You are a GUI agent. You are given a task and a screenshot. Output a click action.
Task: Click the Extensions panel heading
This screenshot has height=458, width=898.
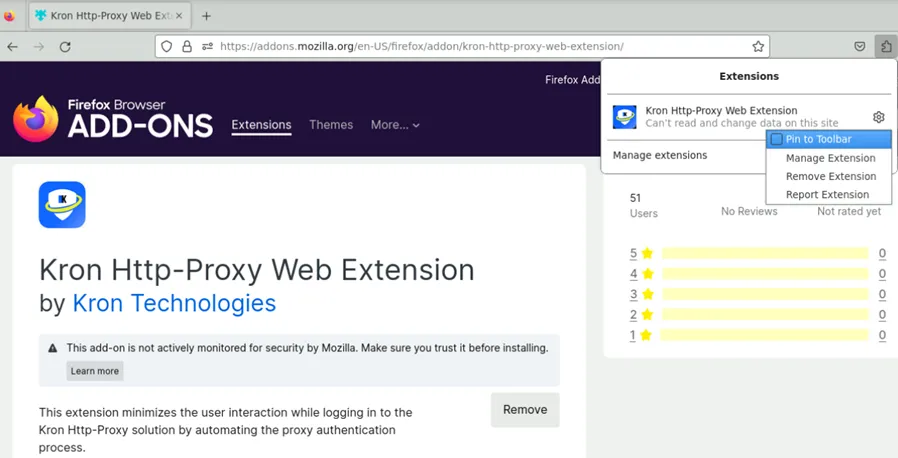(x=749, y=76)
